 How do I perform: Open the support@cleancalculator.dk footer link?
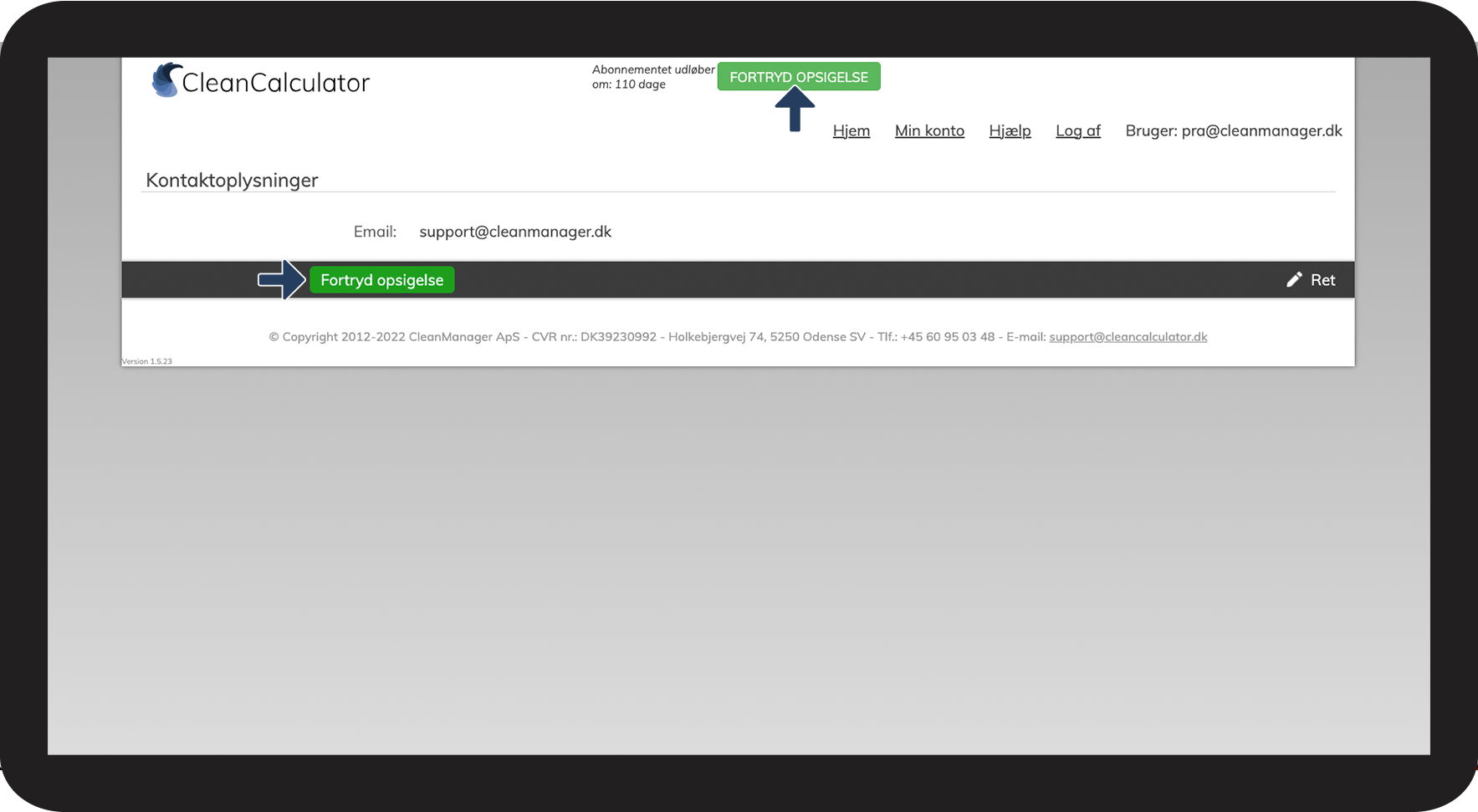[x=1128, y=337]
